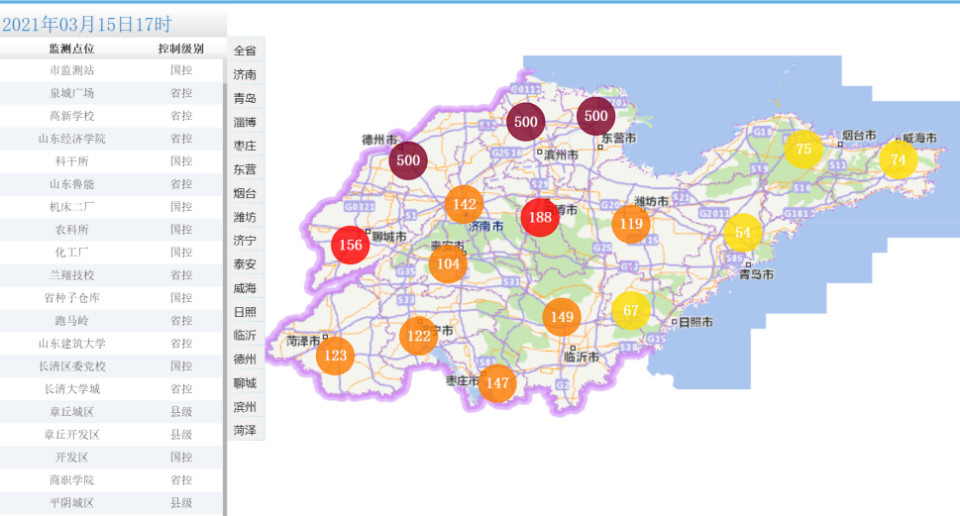The height and width of the screenshot is (516, 960).
Task: Click the 142 AQI marker near 济南
Action: pyautogui.click(x=464, y=204)
